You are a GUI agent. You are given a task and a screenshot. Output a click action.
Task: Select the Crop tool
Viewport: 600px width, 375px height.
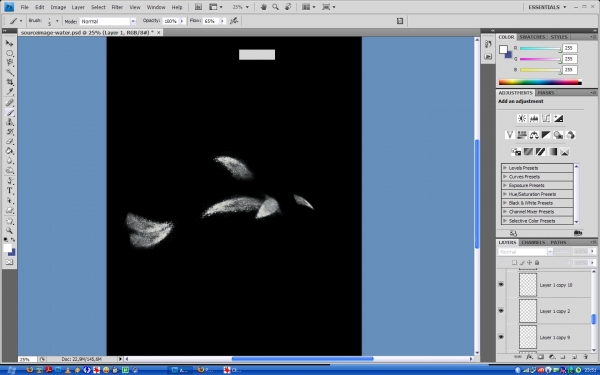10,82
